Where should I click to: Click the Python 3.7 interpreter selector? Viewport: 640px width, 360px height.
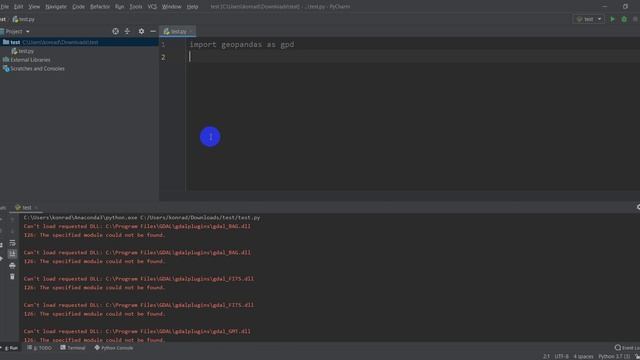tap(614, 356)
